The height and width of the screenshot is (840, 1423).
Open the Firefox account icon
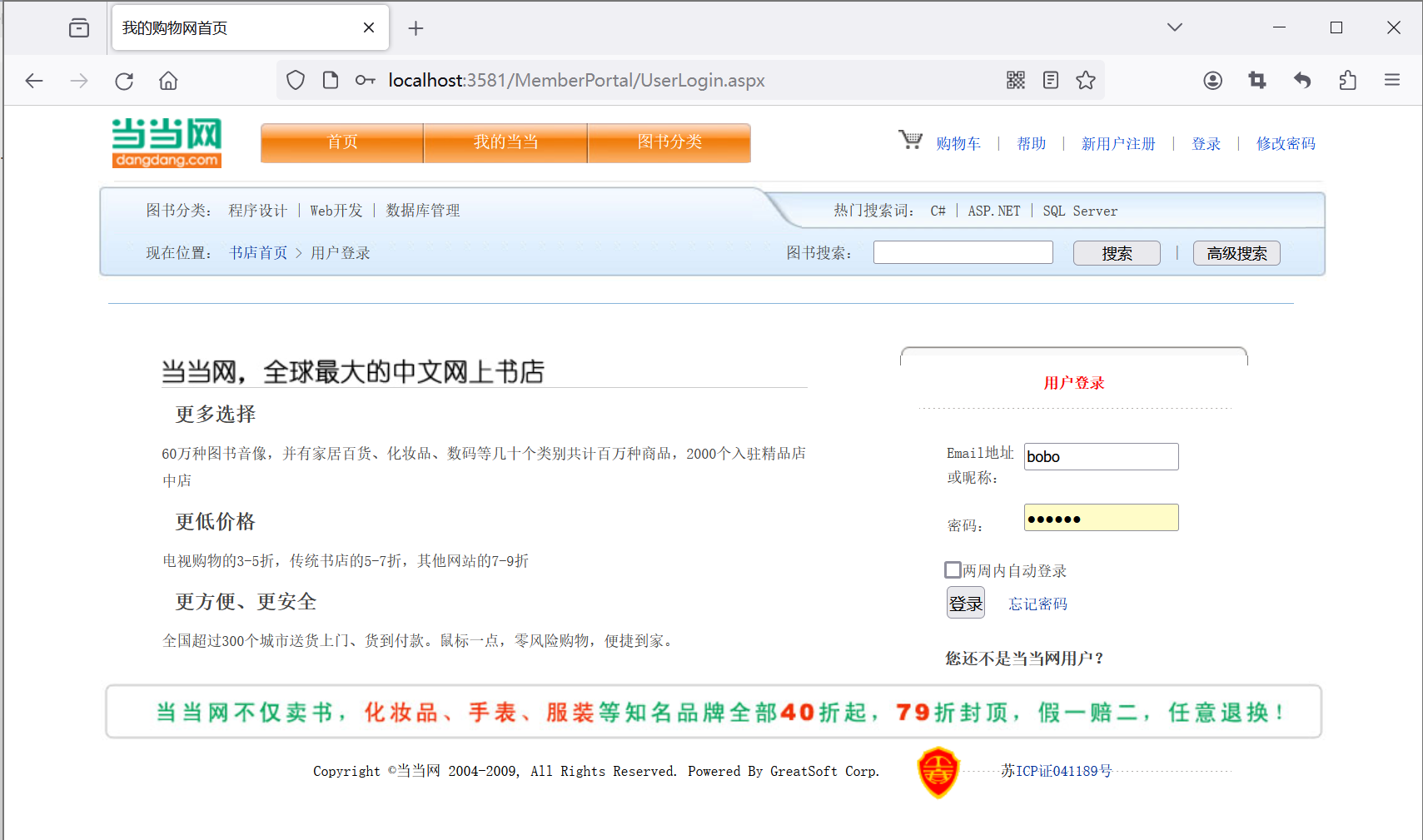(x=1212, y=80)
